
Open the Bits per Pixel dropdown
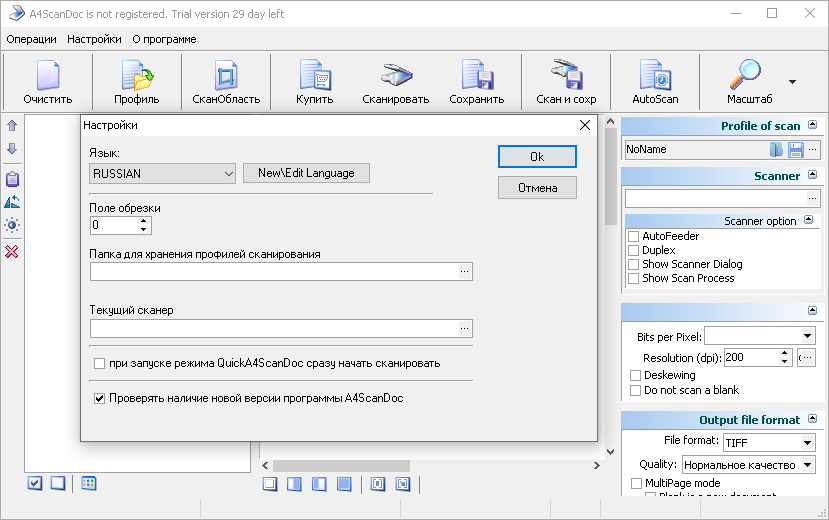(760, 336)
